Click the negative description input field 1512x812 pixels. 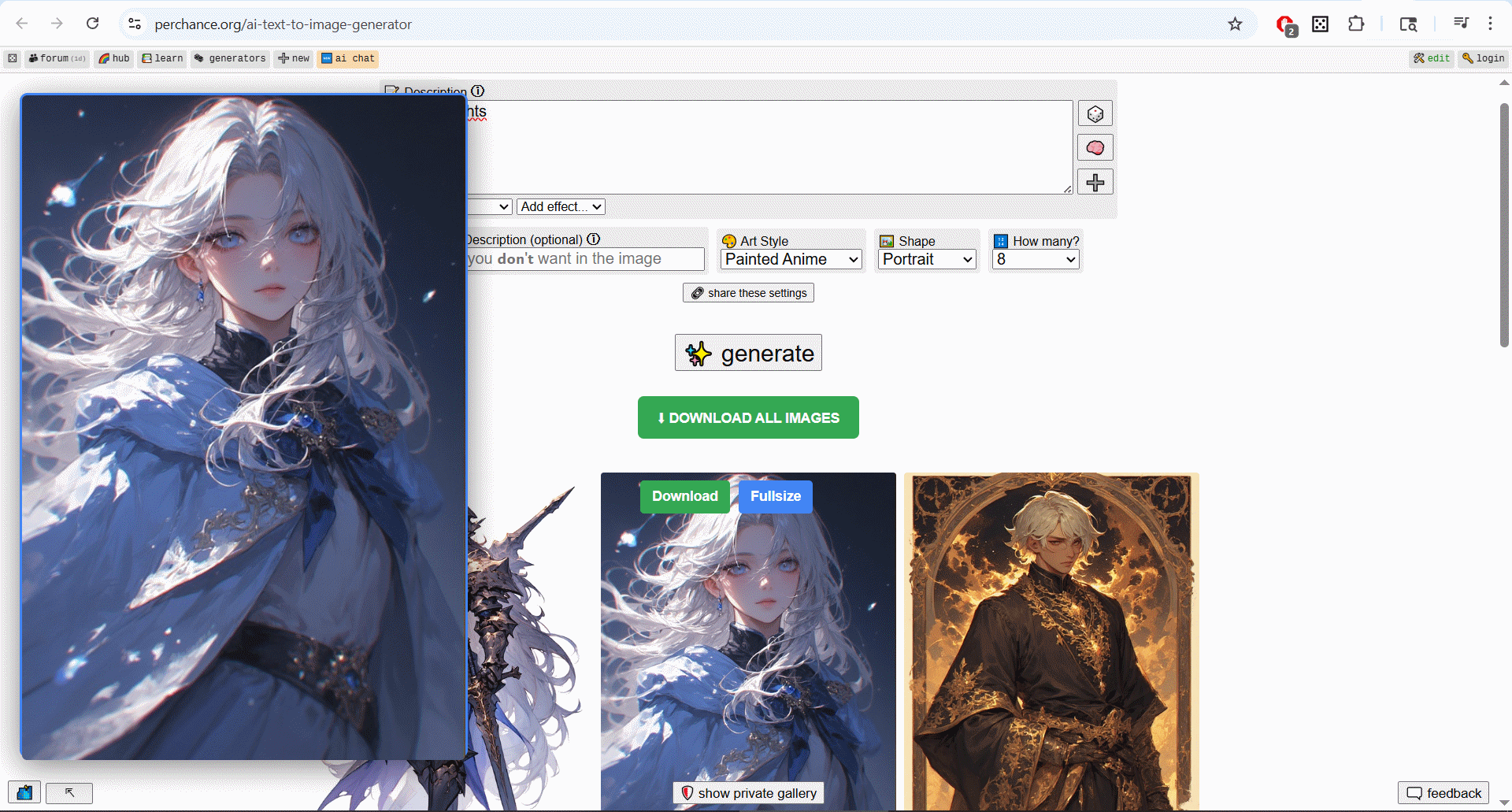tap(585, 259)
